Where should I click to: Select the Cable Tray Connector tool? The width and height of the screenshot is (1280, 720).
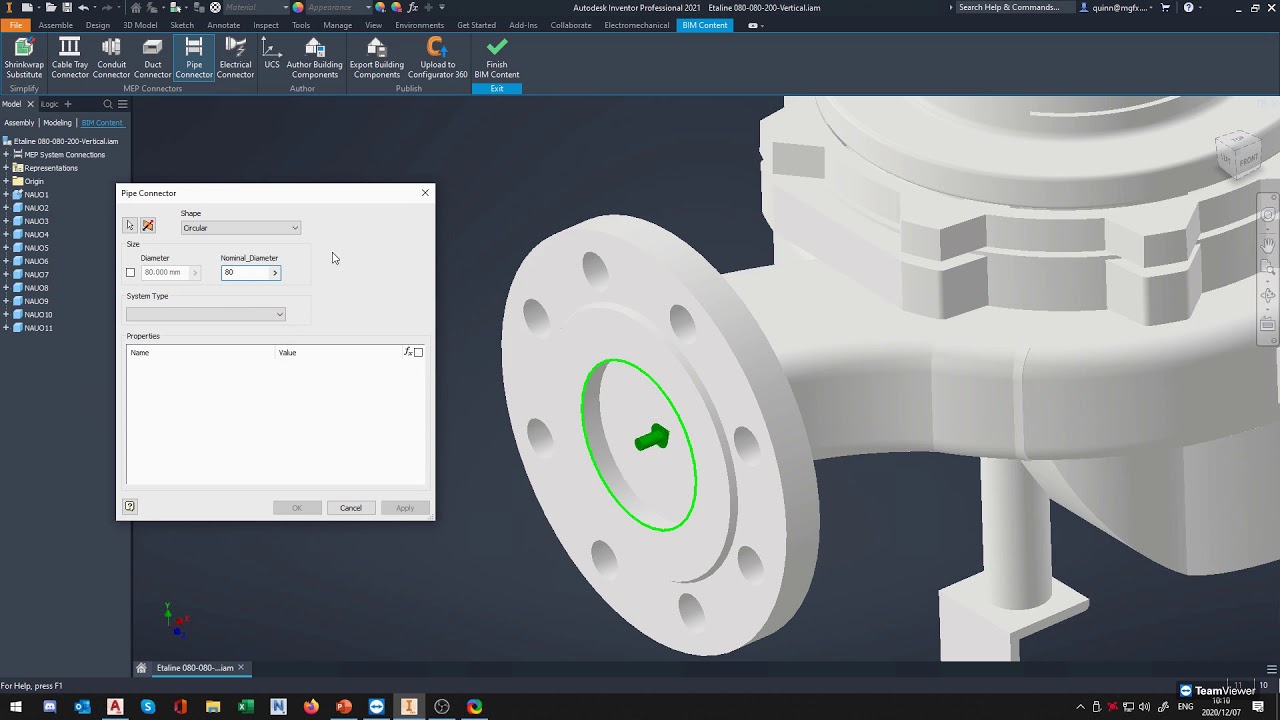(x=69, y=58)
